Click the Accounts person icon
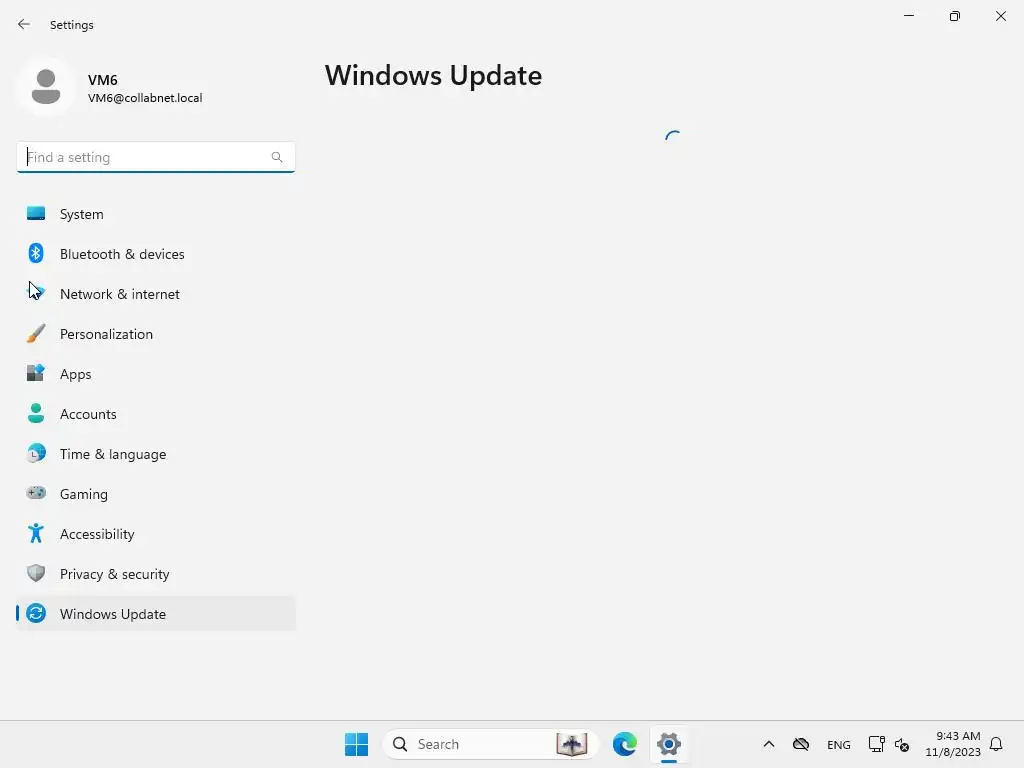Image resolution: width=1024 pixels, height=768 pixels. tap(36, 413)
